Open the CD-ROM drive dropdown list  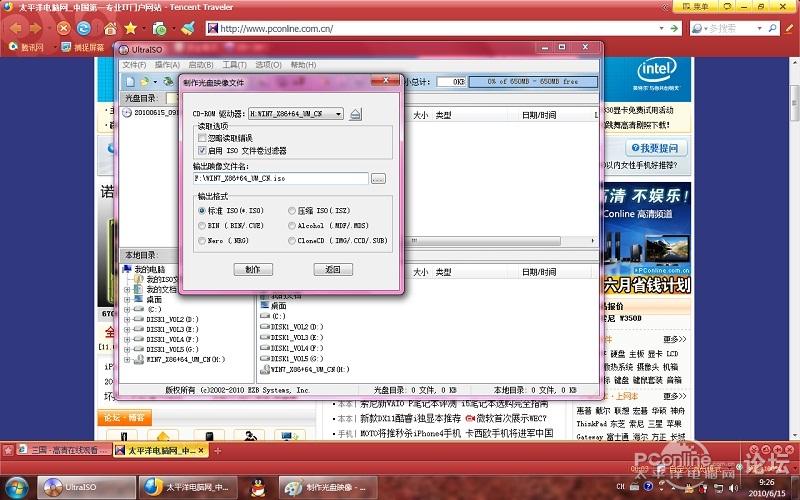pos(339,114)
